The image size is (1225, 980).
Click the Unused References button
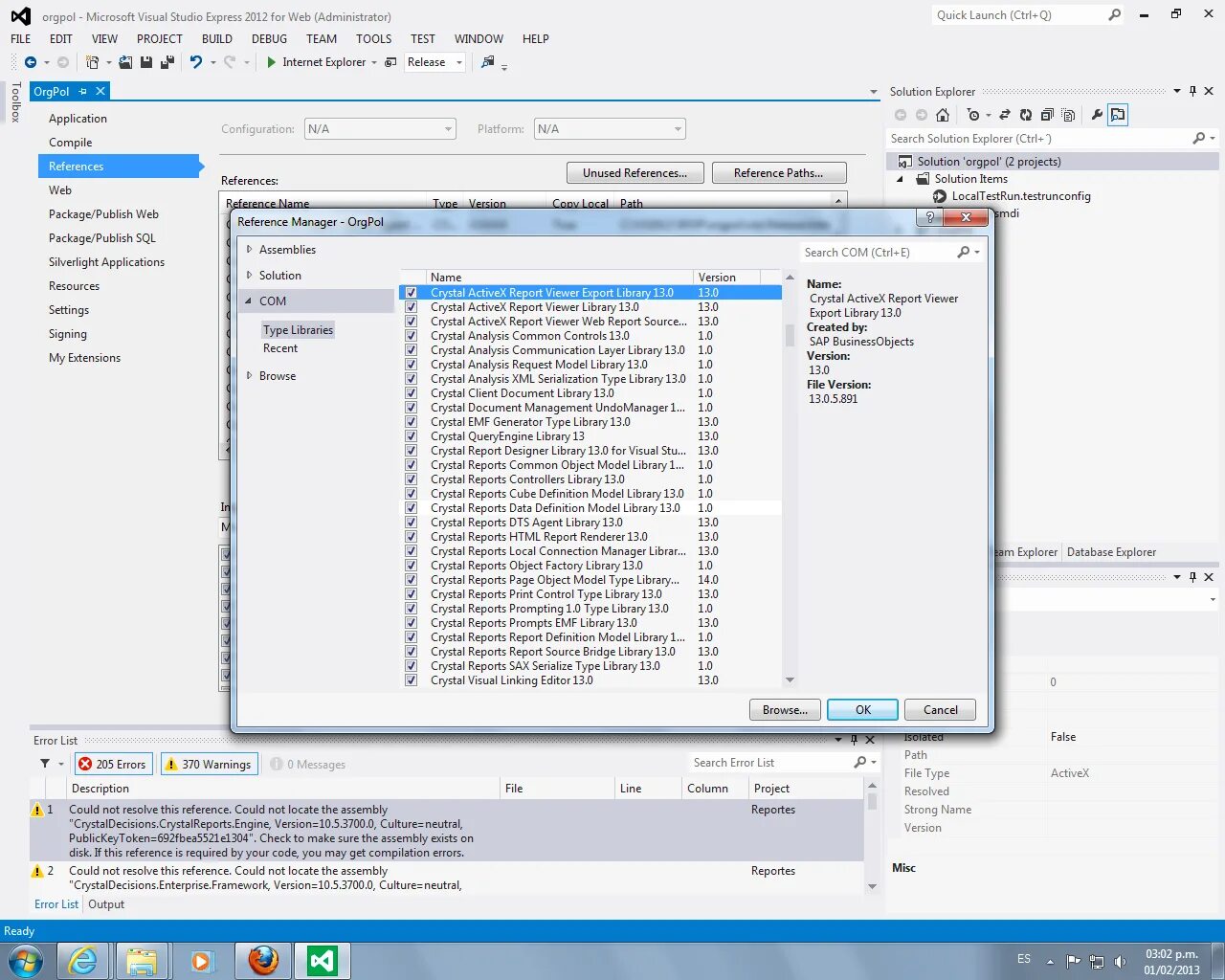coord(635,173)
